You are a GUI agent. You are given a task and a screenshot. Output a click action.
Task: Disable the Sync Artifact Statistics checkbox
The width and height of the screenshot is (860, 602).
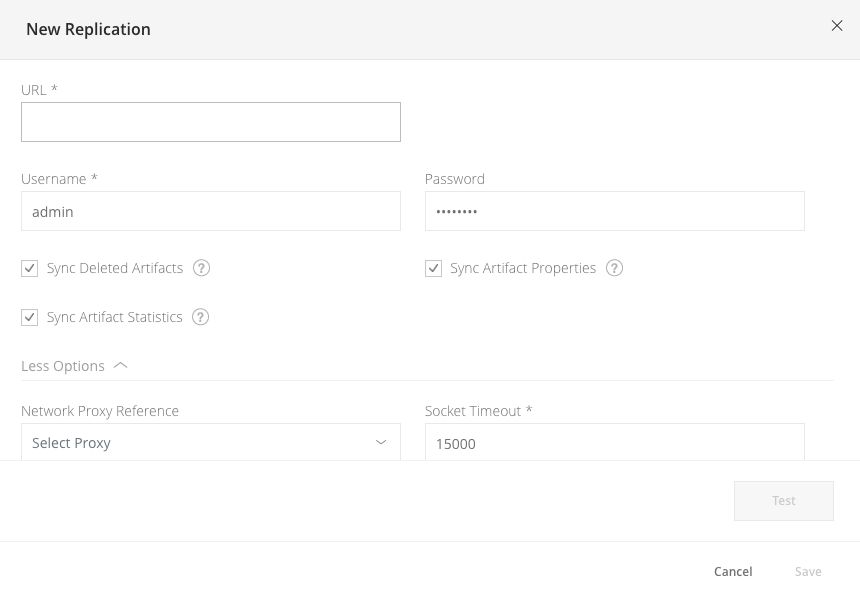(30, 317)
